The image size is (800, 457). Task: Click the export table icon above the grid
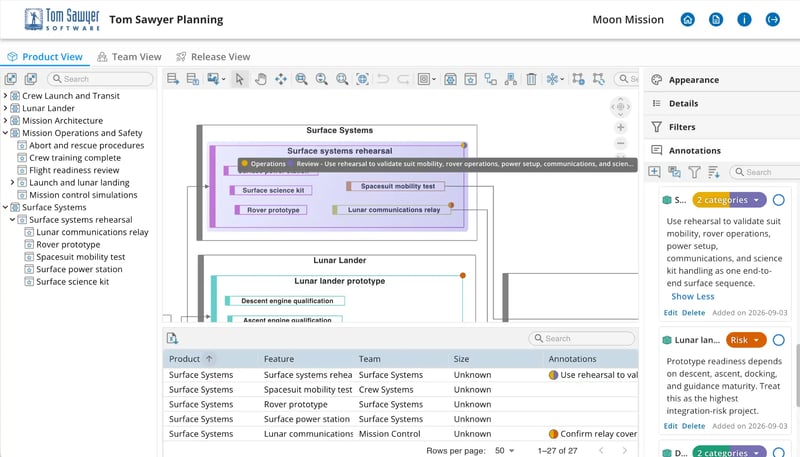[x=172, y=338]
